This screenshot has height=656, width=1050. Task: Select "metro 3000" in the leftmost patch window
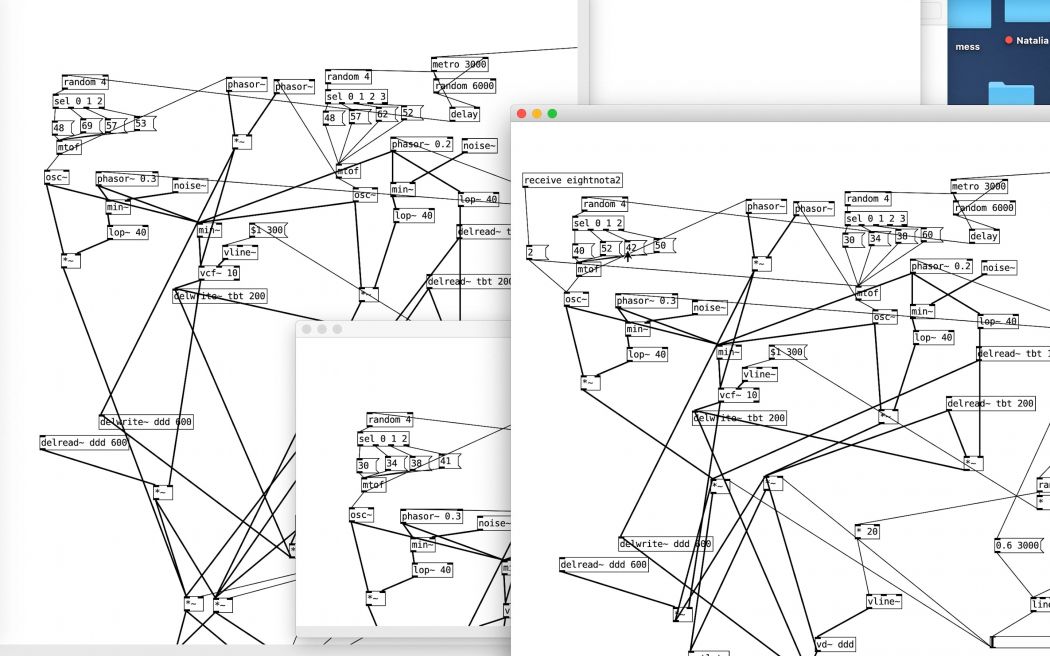click(x=459, y=64)
